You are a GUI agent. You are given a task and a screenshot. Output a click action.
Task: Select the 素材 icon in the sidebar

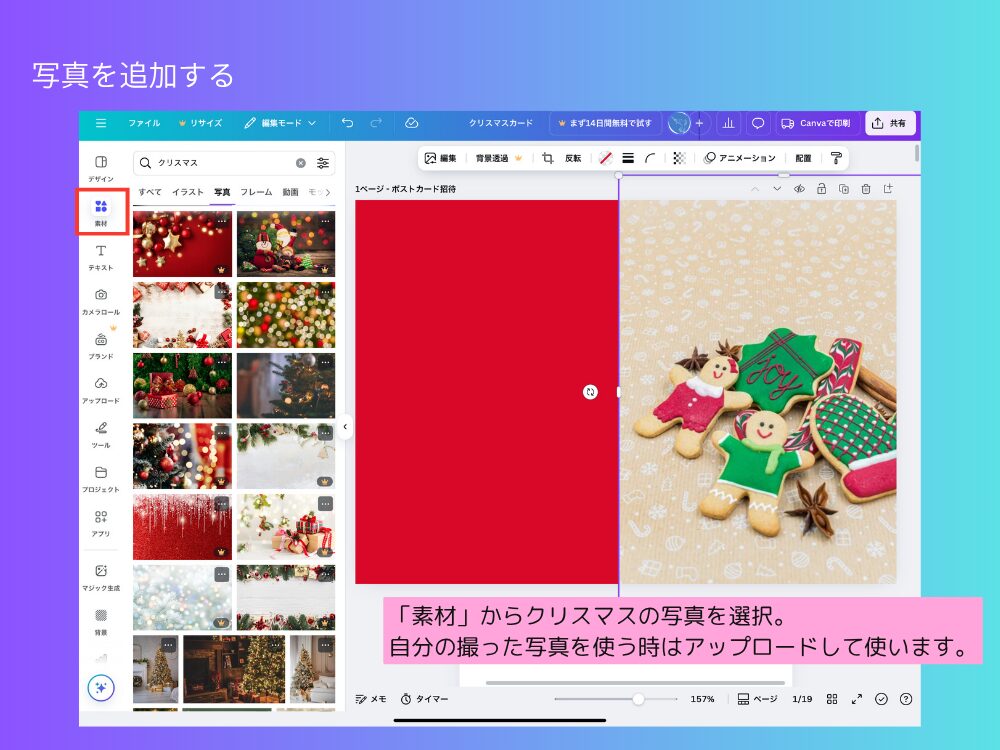[x=103, y=211]
